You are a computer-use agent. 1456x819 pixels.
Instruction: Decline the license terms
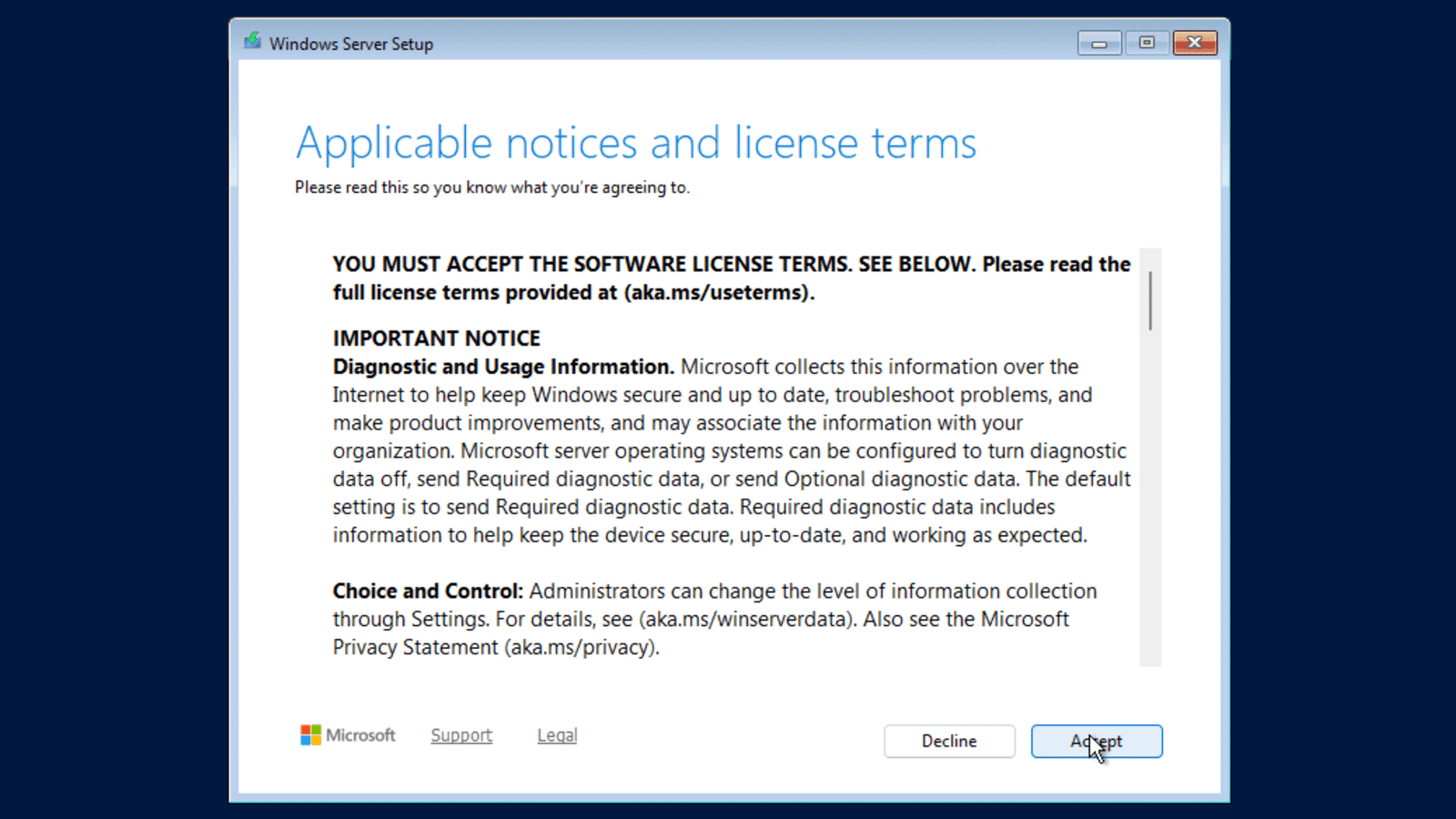949,741
